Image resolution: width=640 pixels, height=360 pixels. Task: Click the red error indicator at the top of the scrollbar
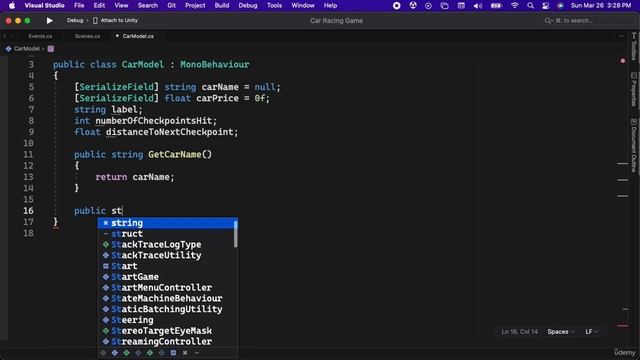tap(623, 61)
